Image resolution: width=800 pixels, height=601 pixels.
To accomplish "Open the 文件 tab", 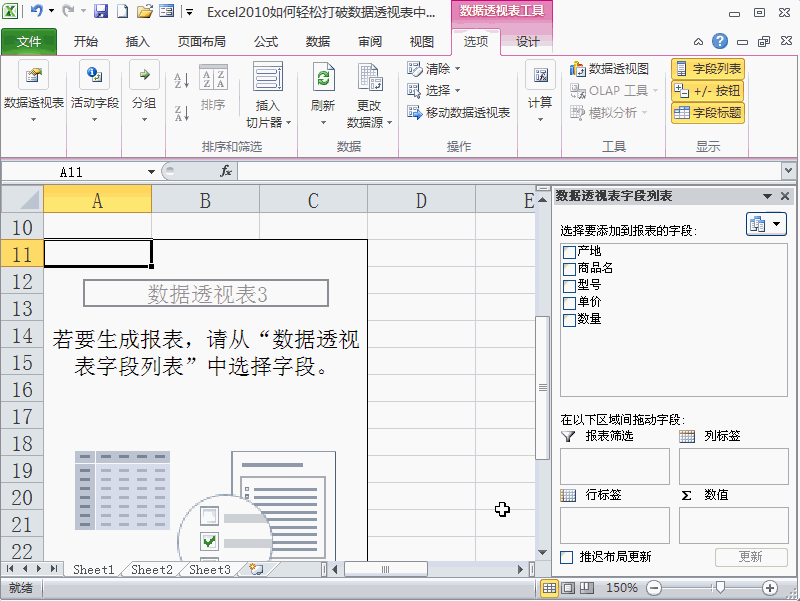I will [x=29, y=41].
